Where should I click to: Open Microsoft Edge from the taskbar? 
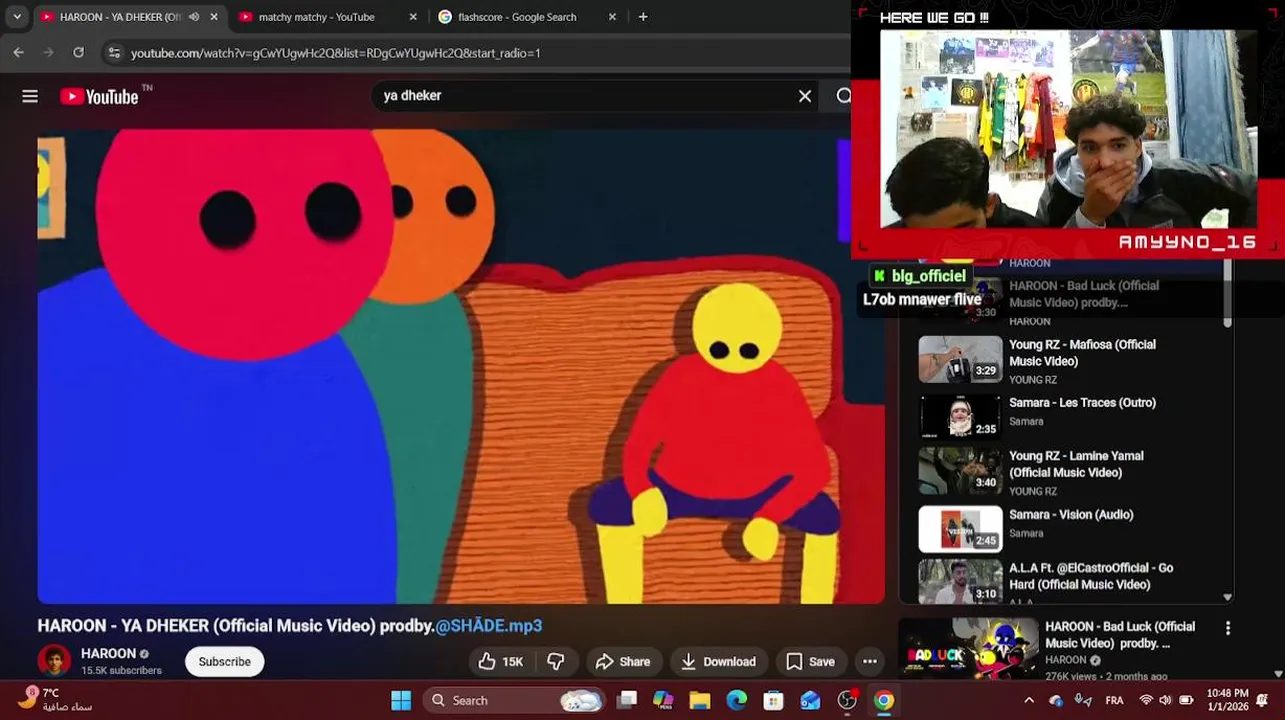736,700
